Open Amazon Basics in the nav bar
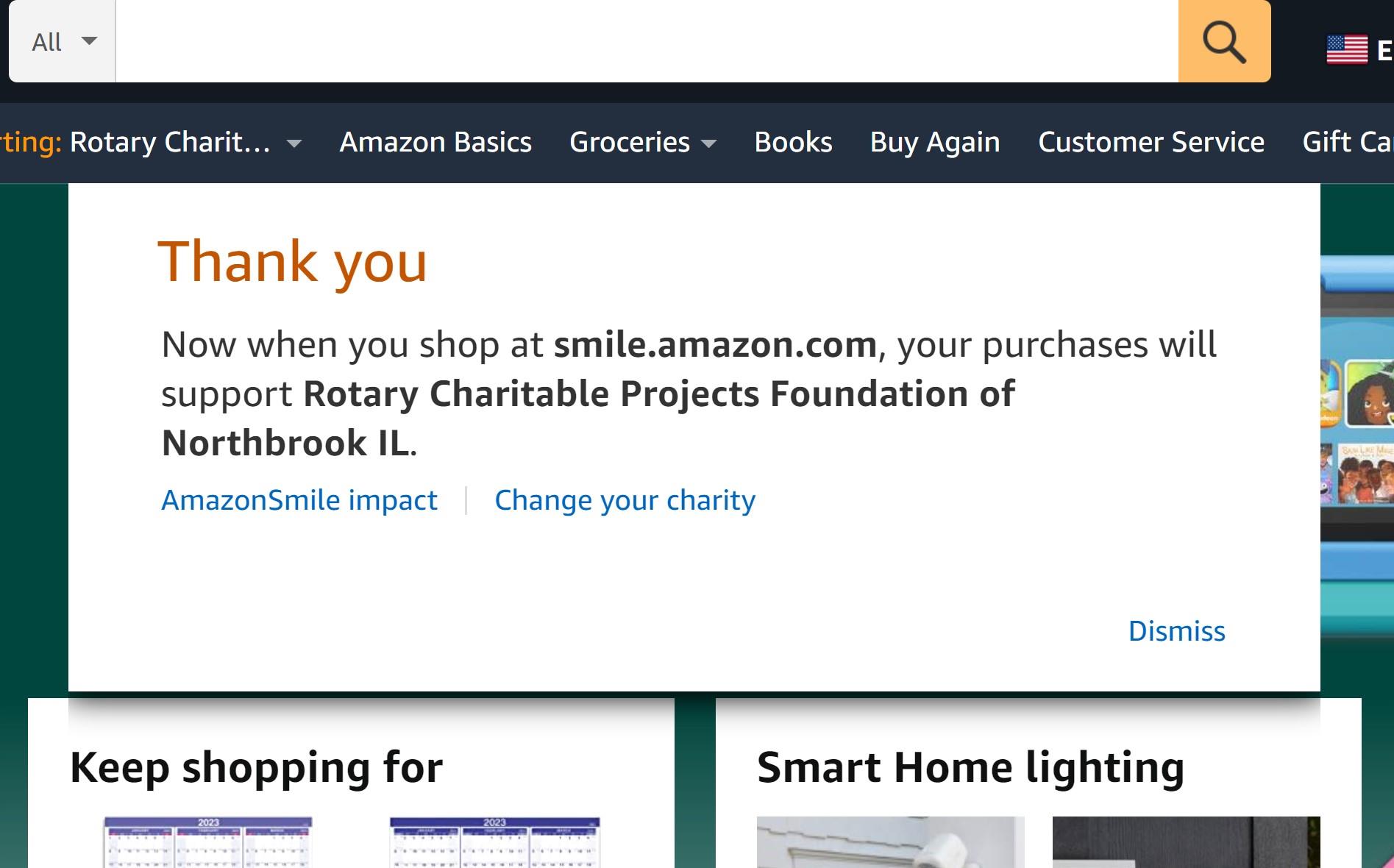The width and height of the screenshot is (1394, 868). (435, 142)
